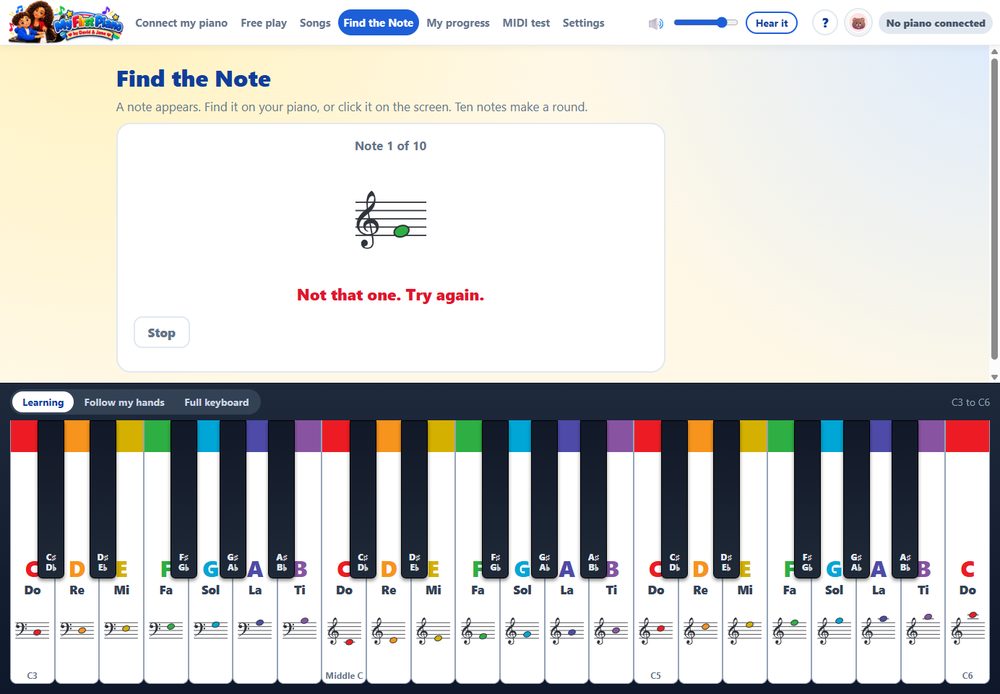Viewport: 1000px width, 694px height.
Task: Open the bear avatar profile icon
Action: point(858,23)
